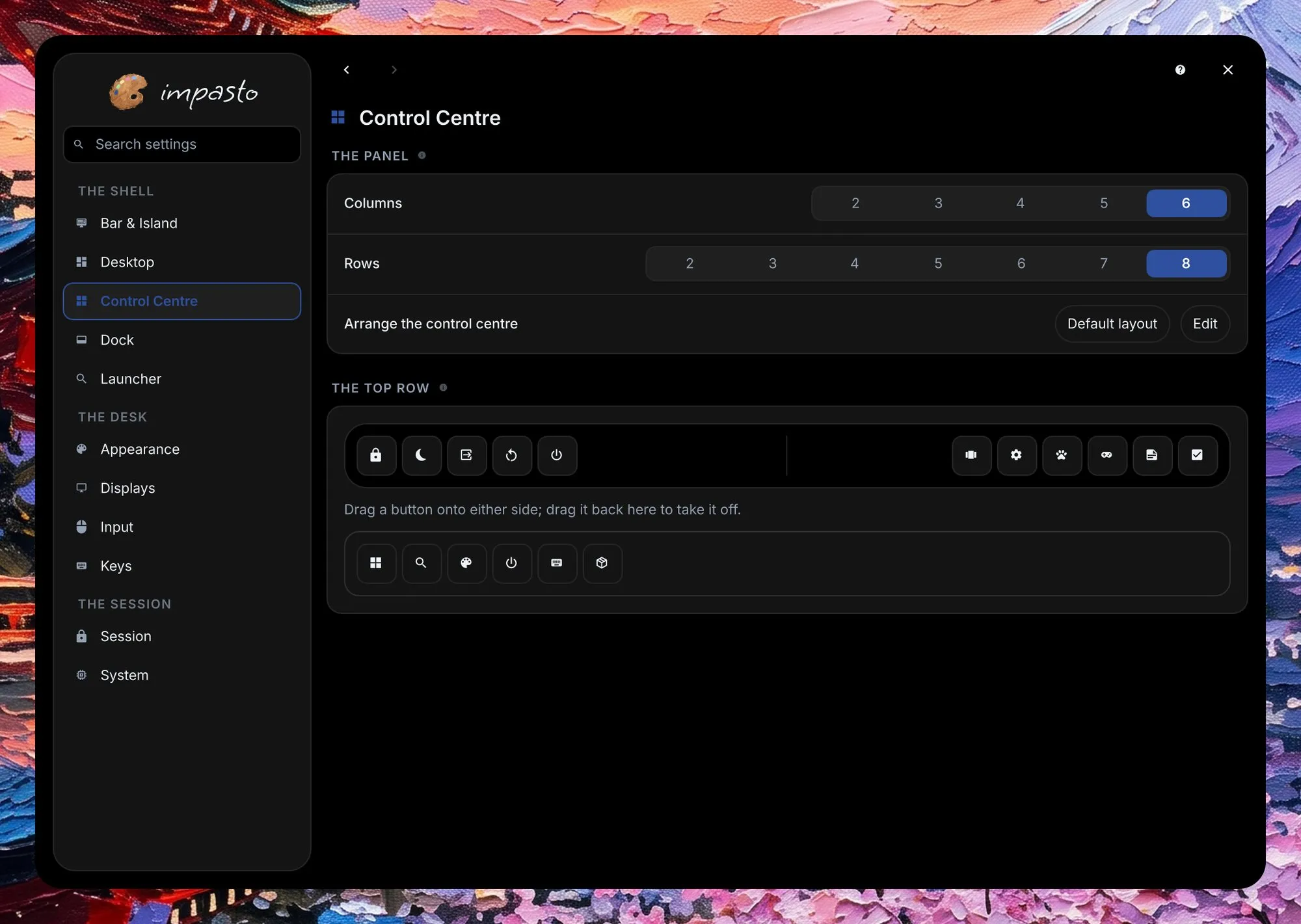Open the Keys settings page
Screen dimensions: 1301x924
tap(182, 566)
